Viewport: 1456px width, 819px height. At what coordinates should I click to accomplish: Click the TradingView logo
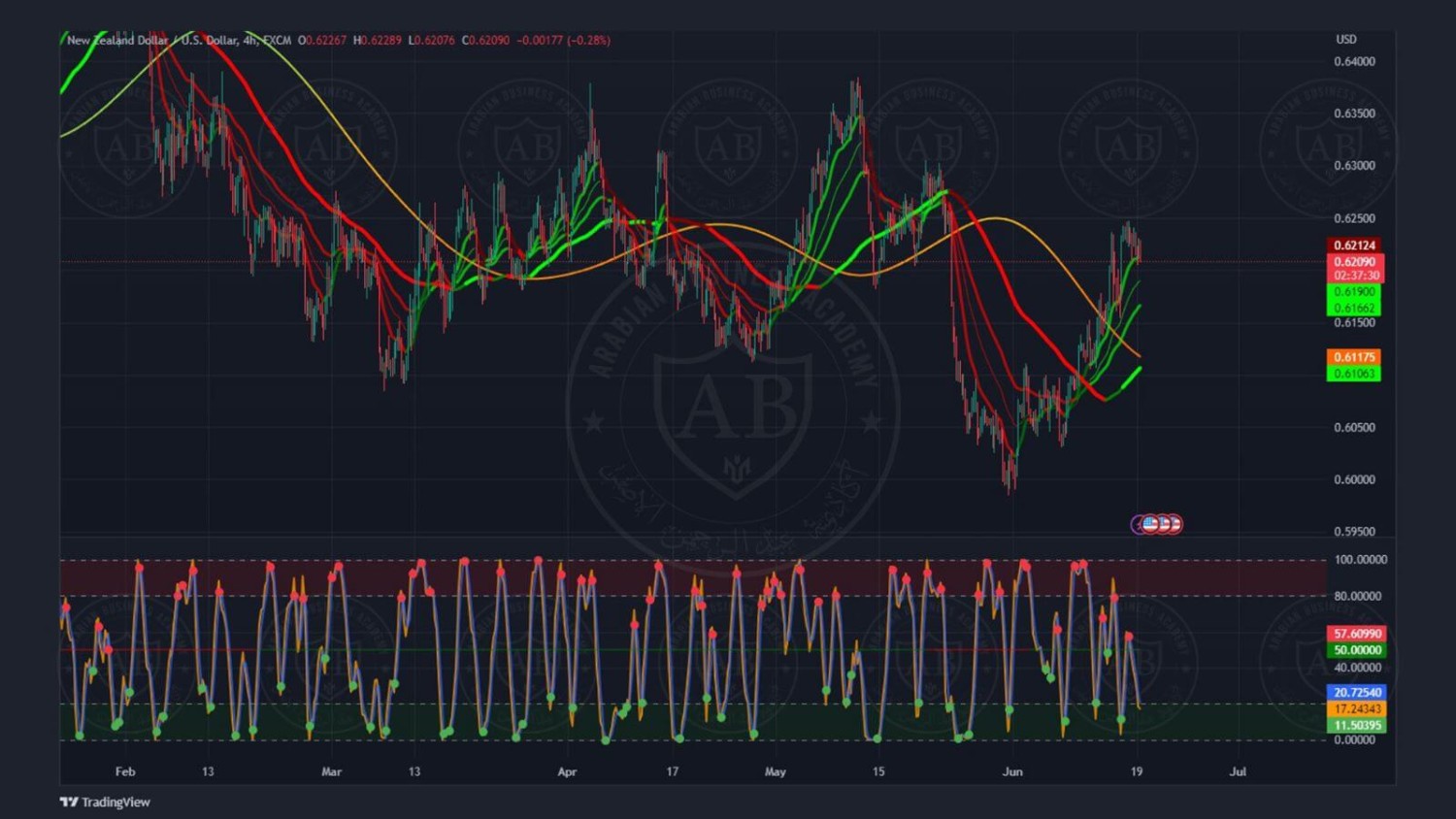tap(105, 802)
